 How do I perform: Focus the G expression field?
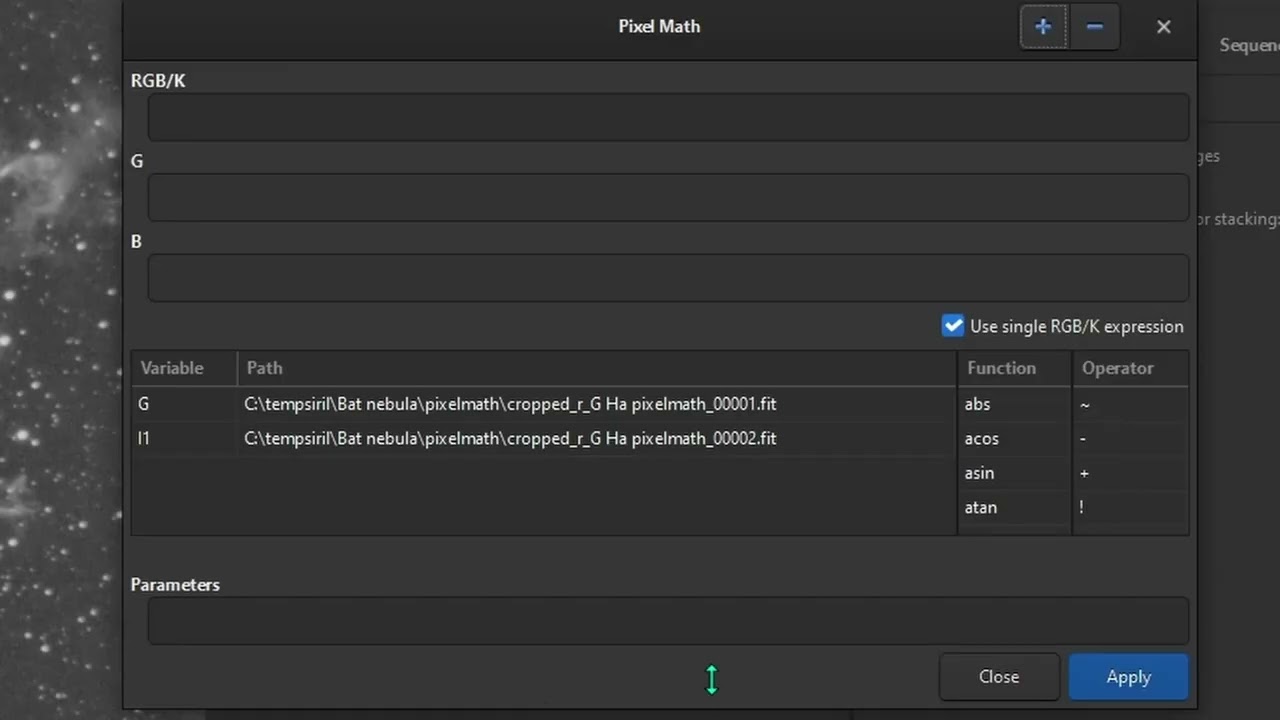click(668, 197)
